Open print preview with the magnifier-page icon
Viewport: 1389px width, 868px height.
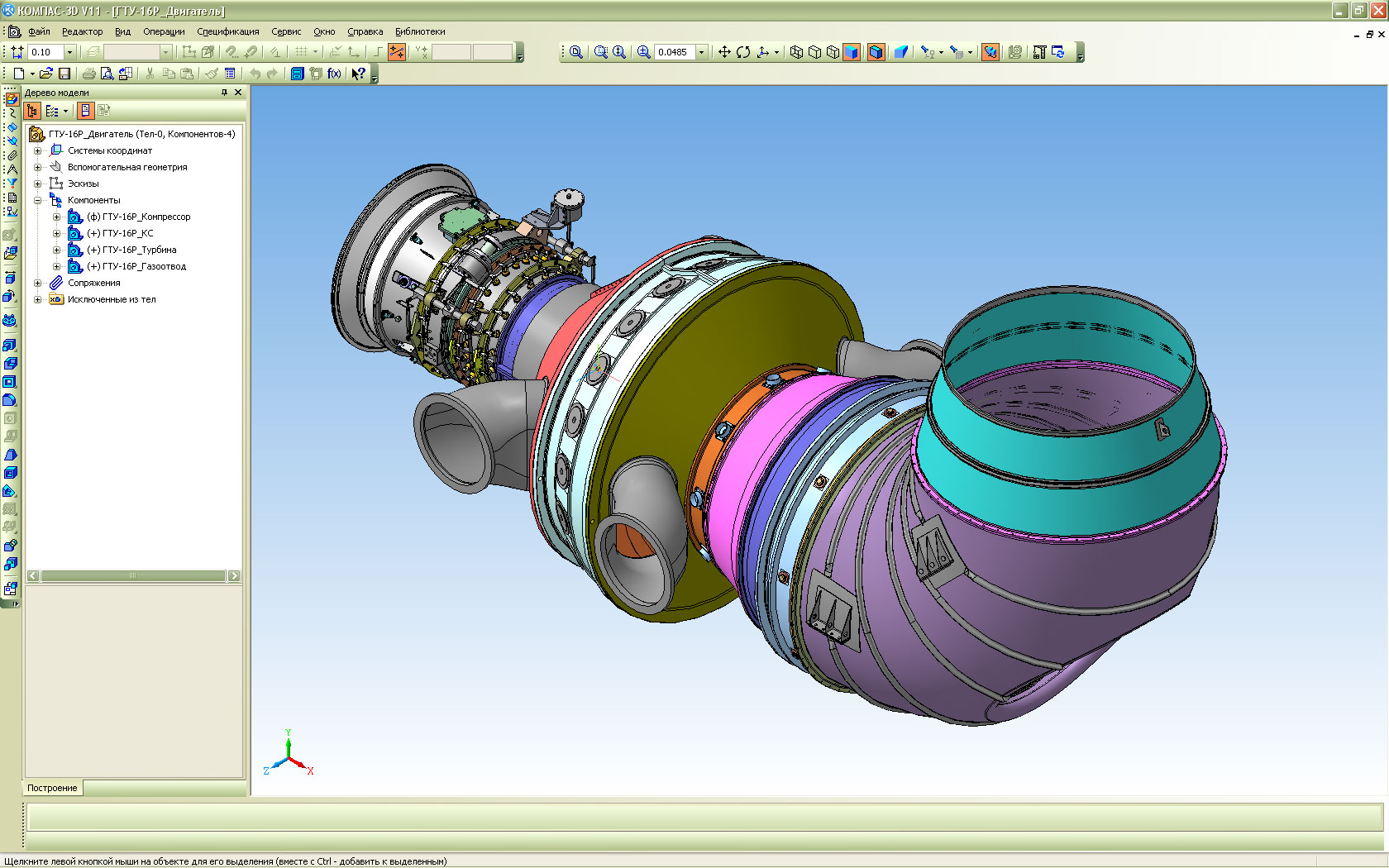pos(107,74)
